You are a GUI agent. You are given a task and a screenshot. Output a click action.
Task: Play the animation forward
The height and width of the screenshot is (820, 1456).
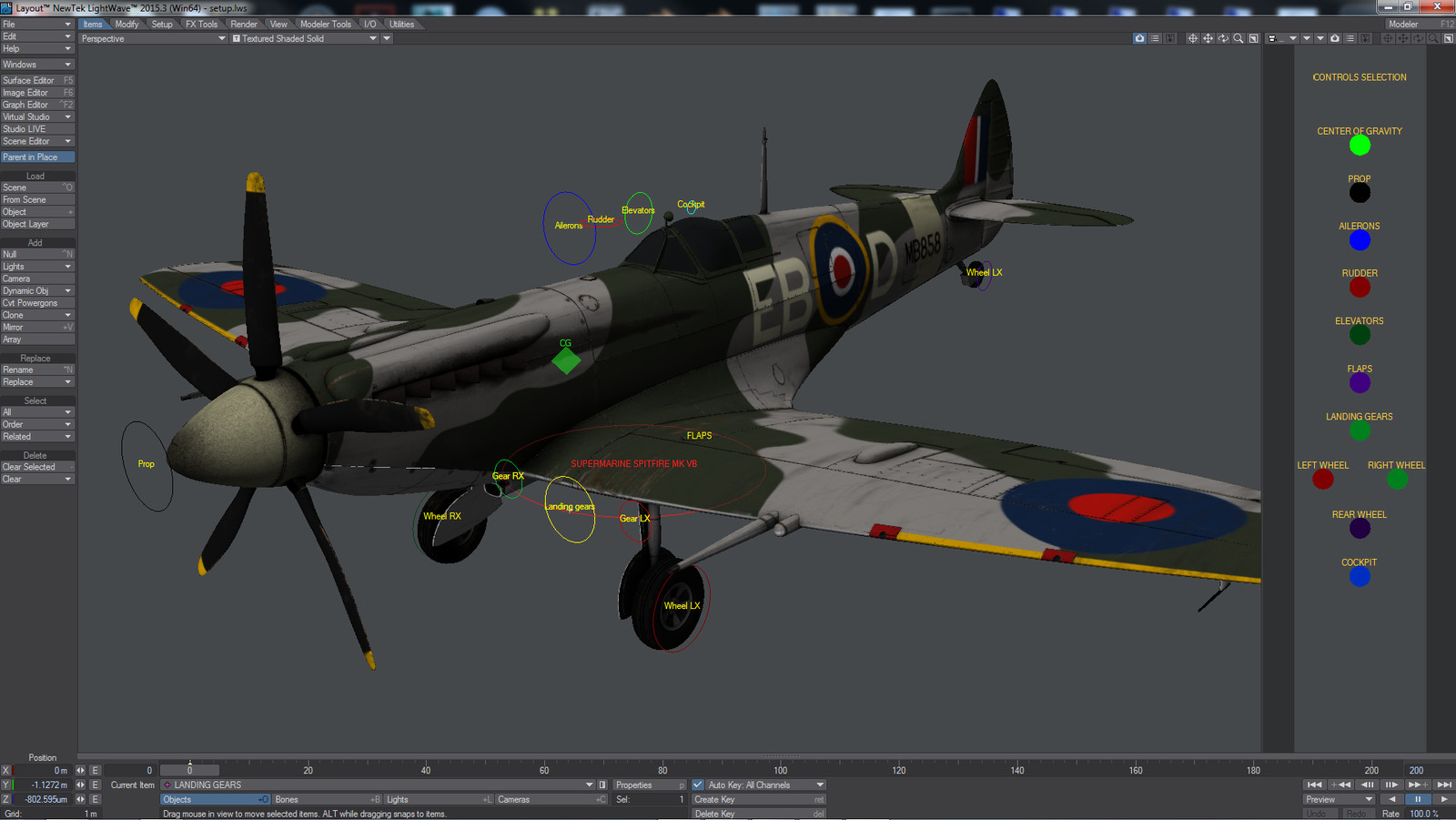(1444, 799)
